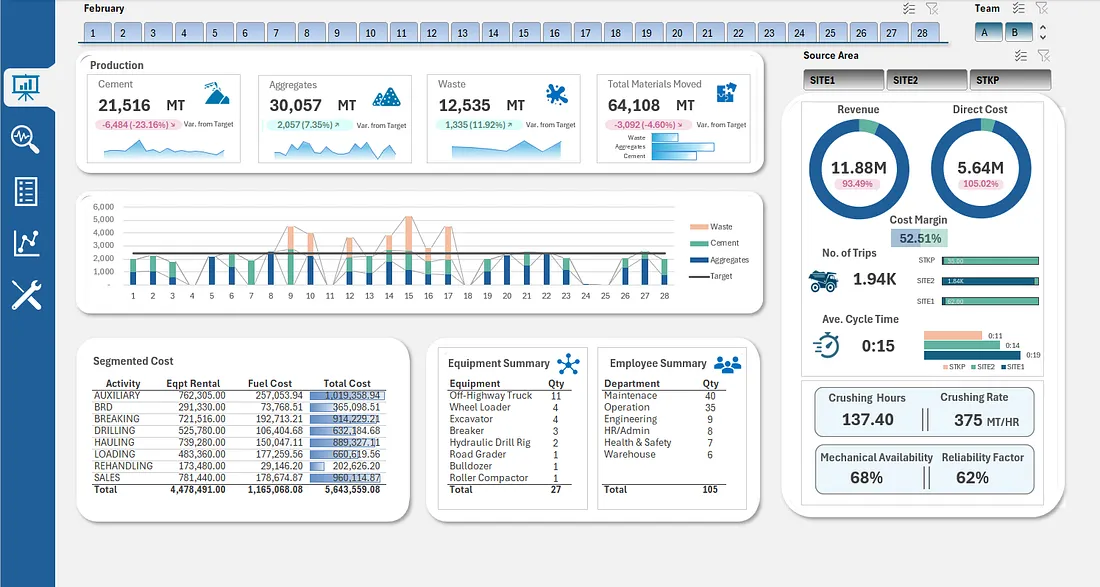Step down the Team slicer list arrow
The height and width of the screenshot is (587, 1100).
pos(1043,37)
